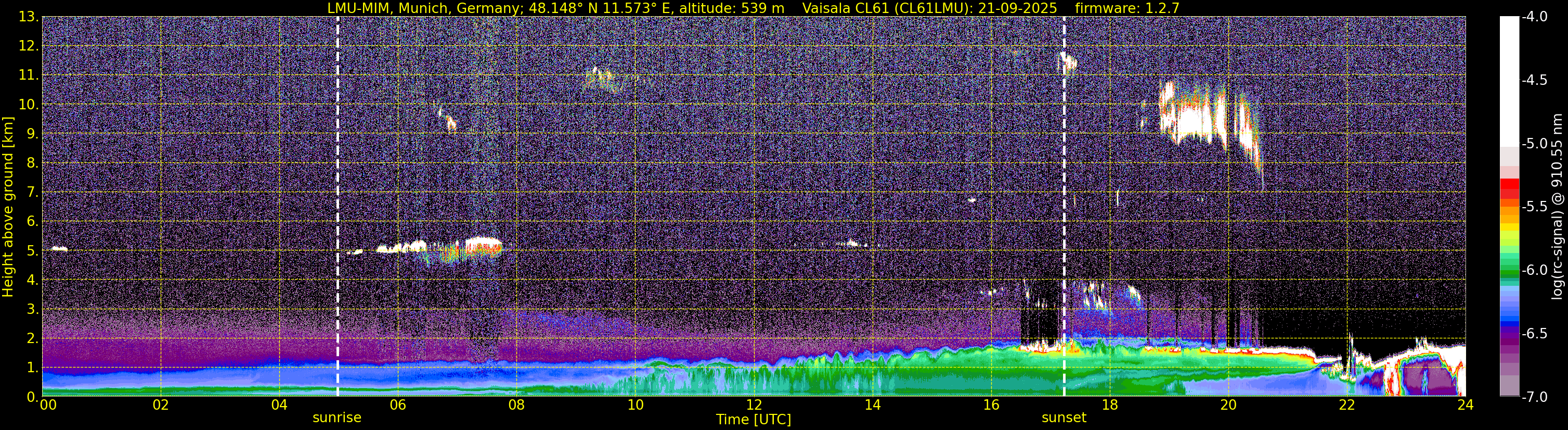The width and height of the screenshot is (1568, 430).
Task: Click the sunrise label below axis
Action: click(x=337, y=418)
